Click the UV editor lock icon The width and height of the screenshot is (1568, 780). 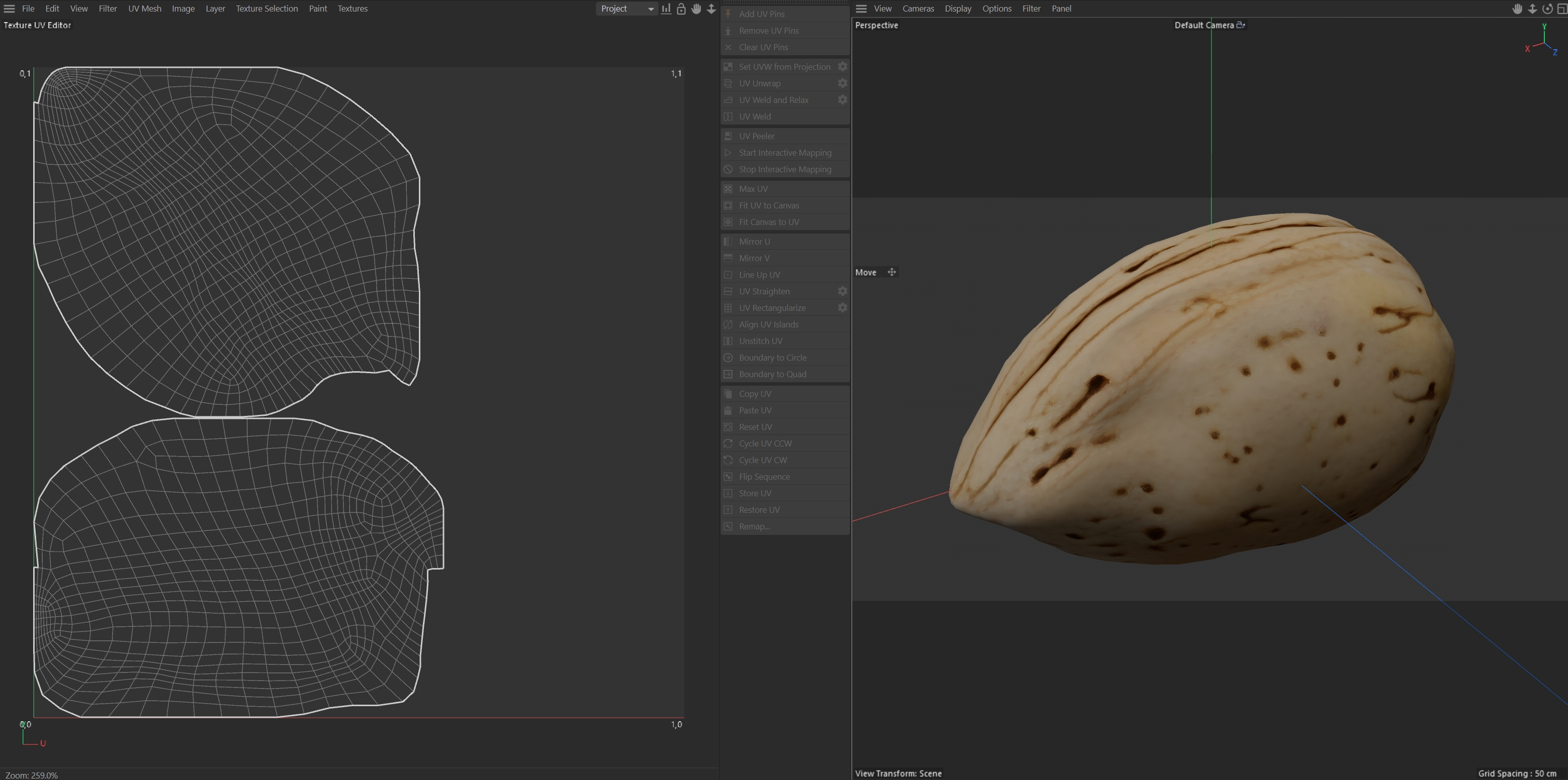(681, 9)
